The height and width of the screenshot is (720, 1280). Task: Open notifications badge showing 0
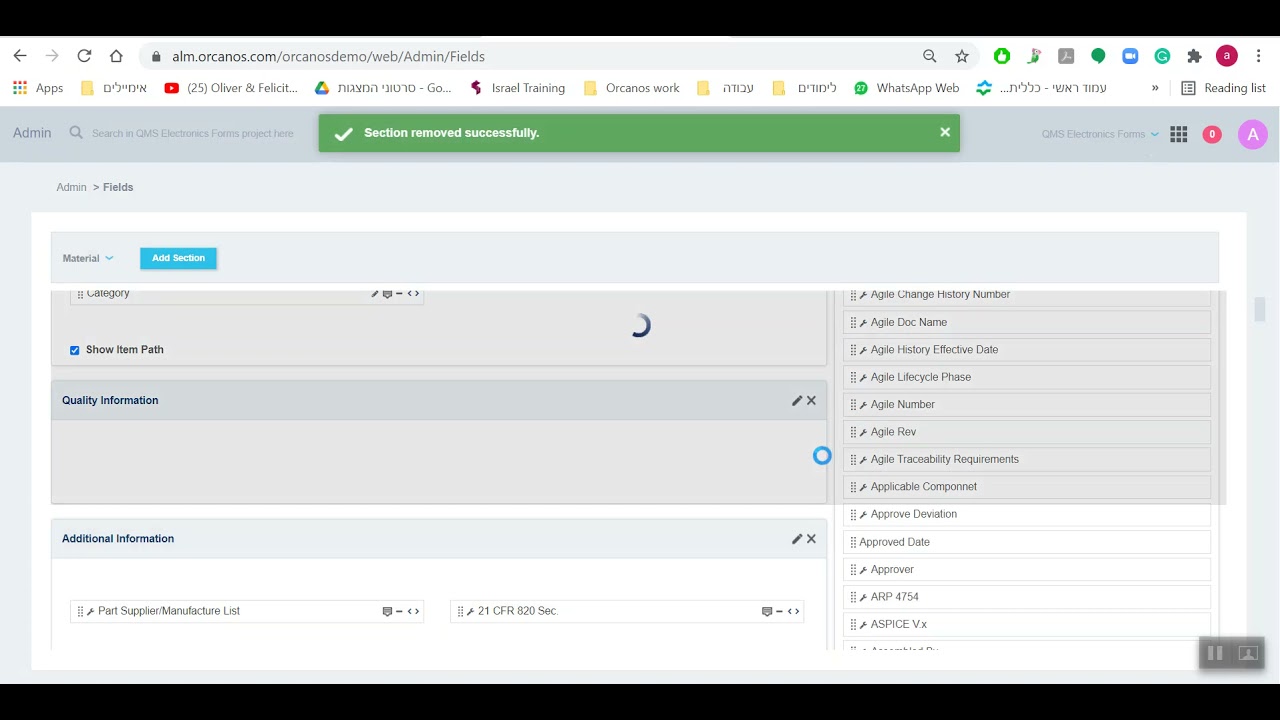point(1212,134)
